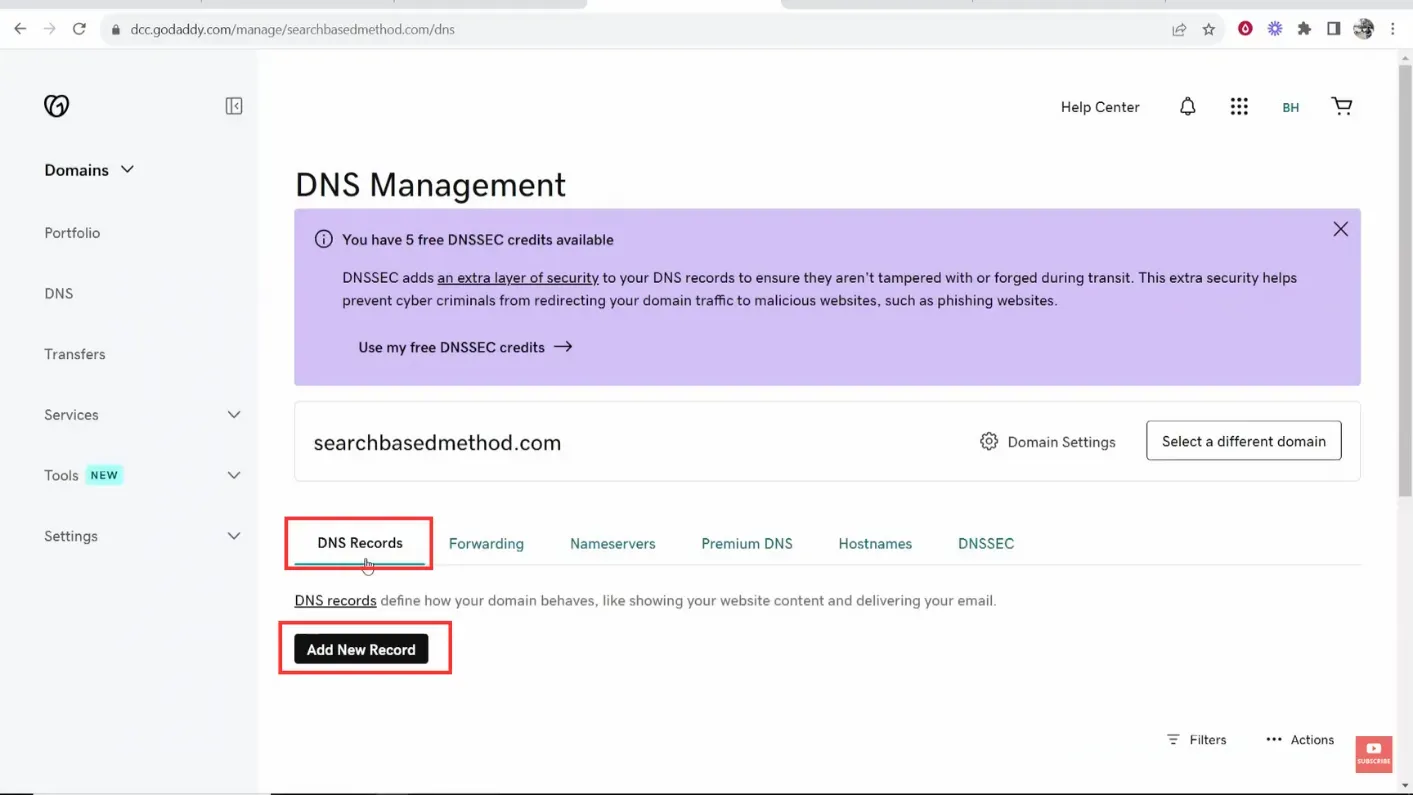
Task: Open the browser Extensions puzzle icon
Action: click(x=1304, y=29)
